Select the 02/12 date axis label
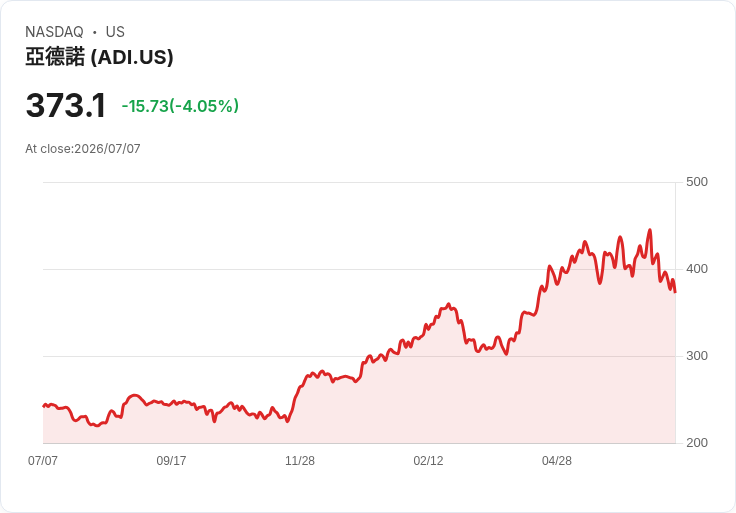The height and width of the screenshot is (513, 736). pos(428,460)
